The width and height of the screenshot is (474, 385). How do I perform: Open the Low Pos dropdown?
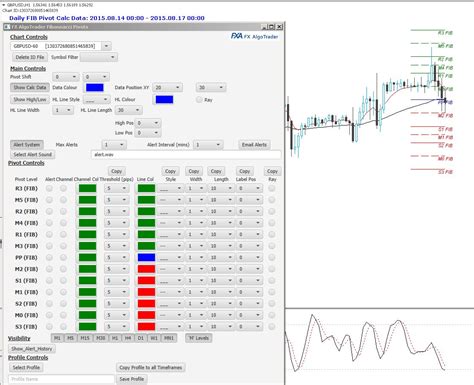click(x=148, y=133)
